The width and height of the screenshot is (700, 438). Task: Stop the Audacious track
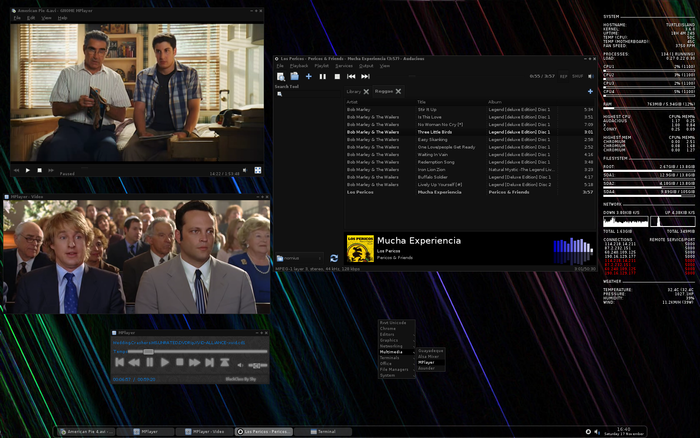point(337,76)
